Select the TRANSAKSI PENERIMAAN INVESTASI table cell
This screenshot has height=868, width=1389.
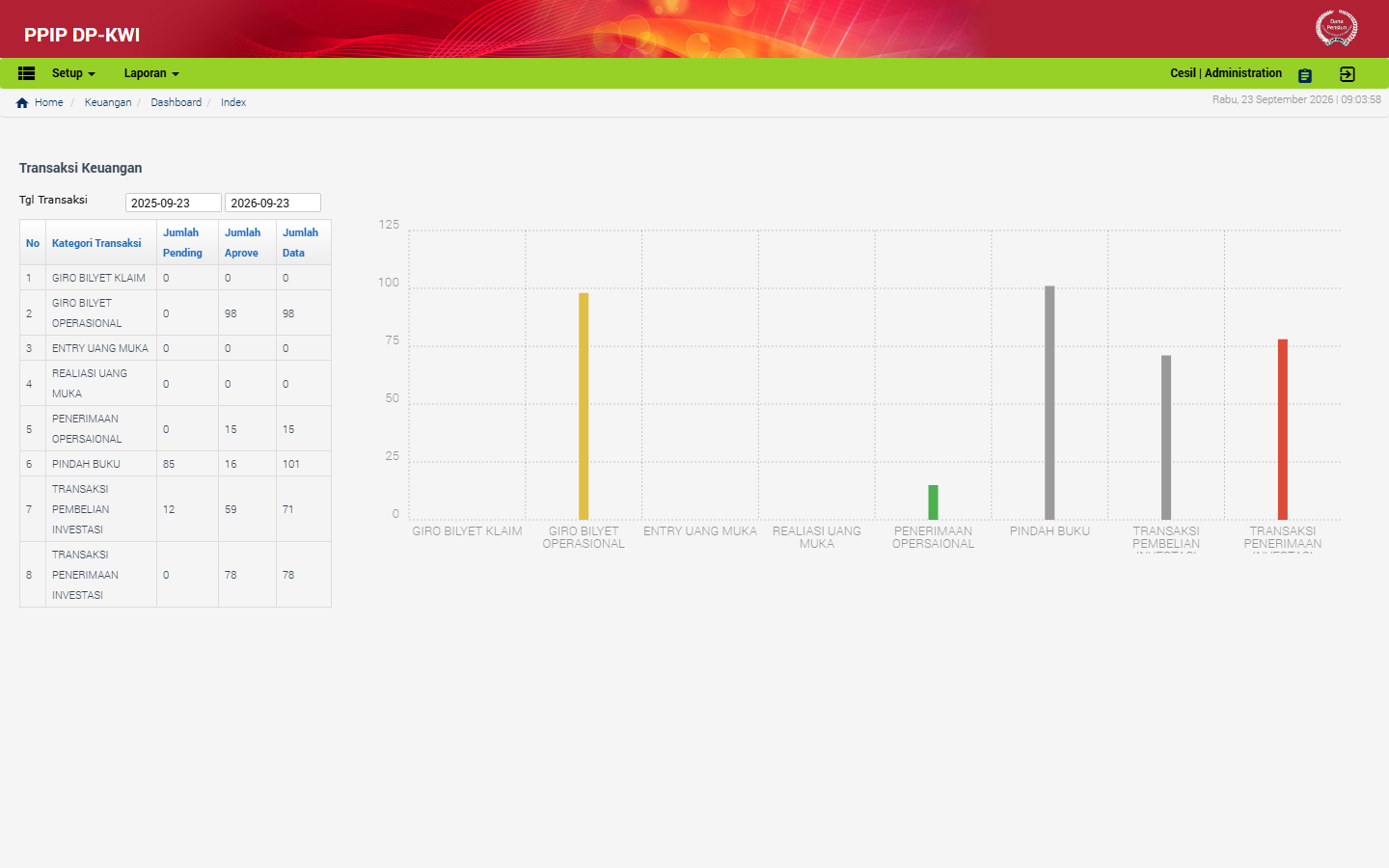101,575
